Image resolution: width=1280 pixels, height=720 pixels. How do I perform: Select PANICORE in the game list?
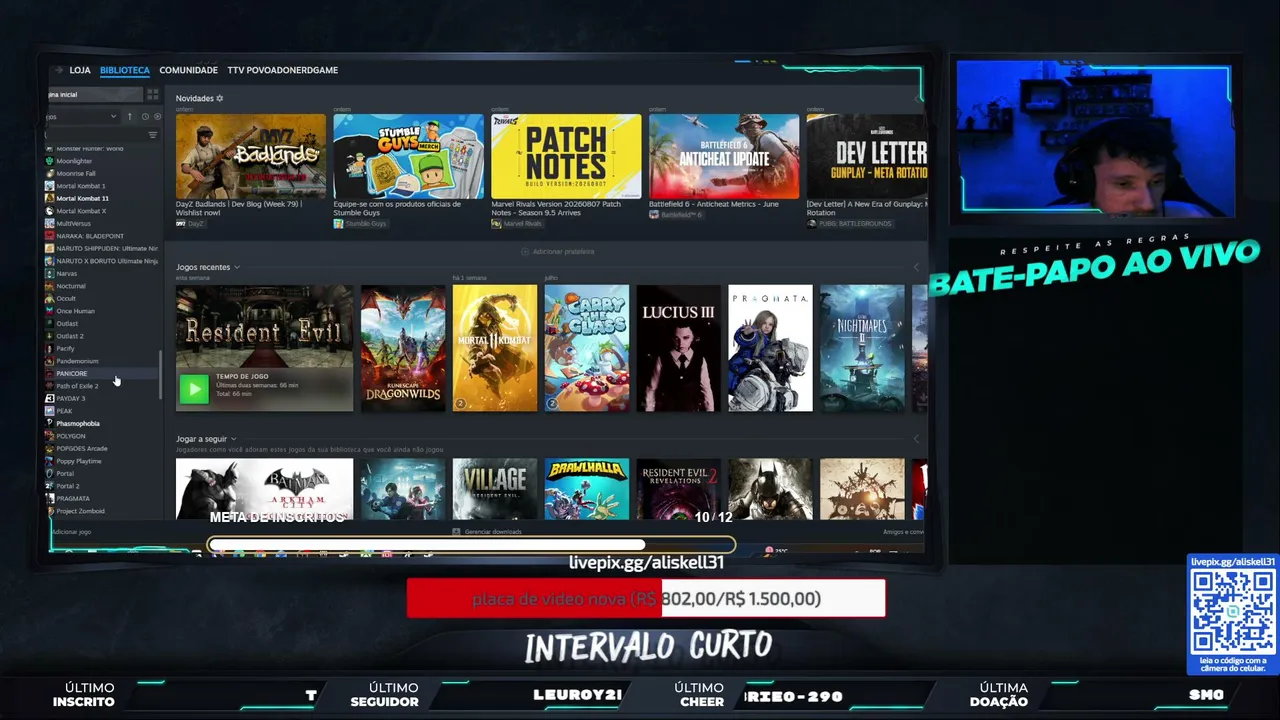point(102,373)
